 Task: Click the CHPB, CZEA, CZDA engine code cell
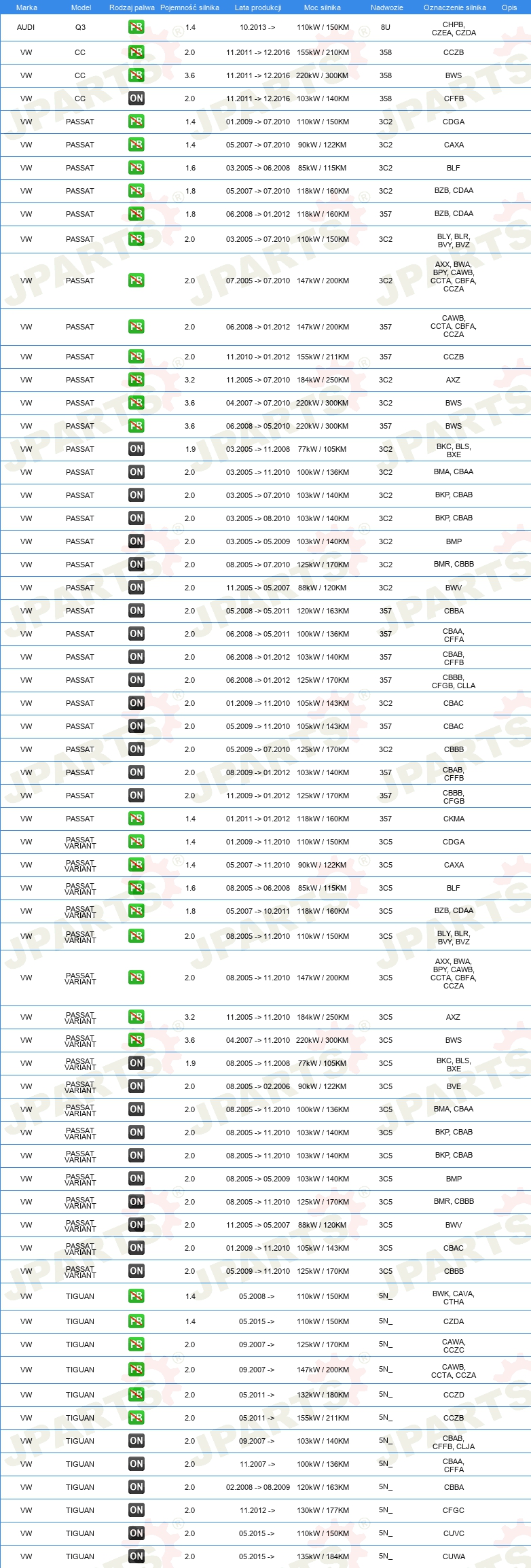click(x=454, y=29)
